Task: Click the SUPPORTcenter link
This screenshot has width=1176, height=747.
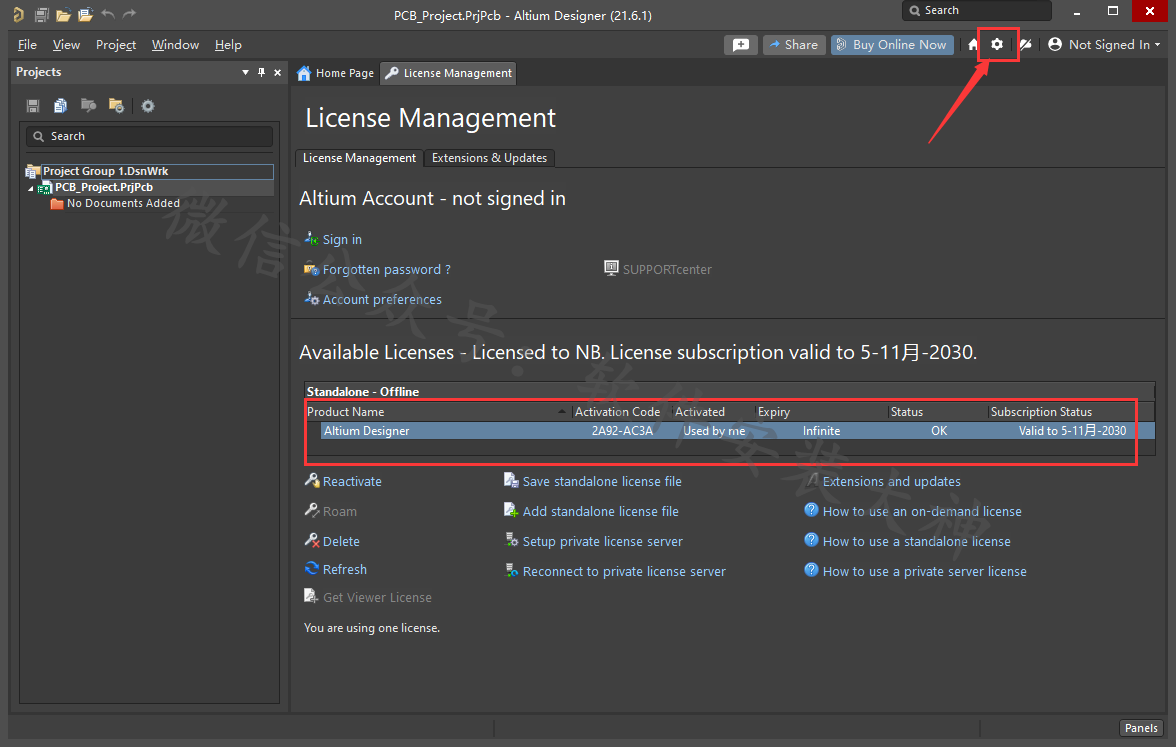Action: (667, 269)
